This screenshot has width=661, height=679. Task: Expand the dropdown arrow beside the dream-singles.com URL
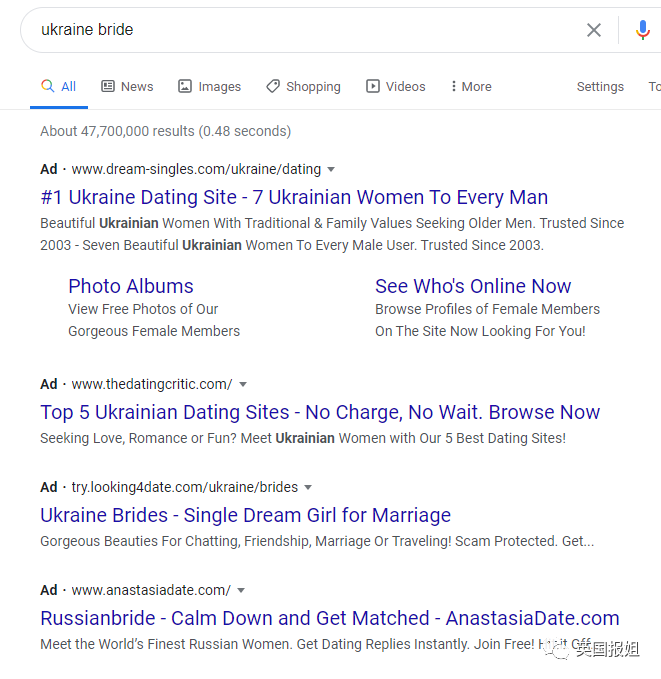(x=331, y=169)
